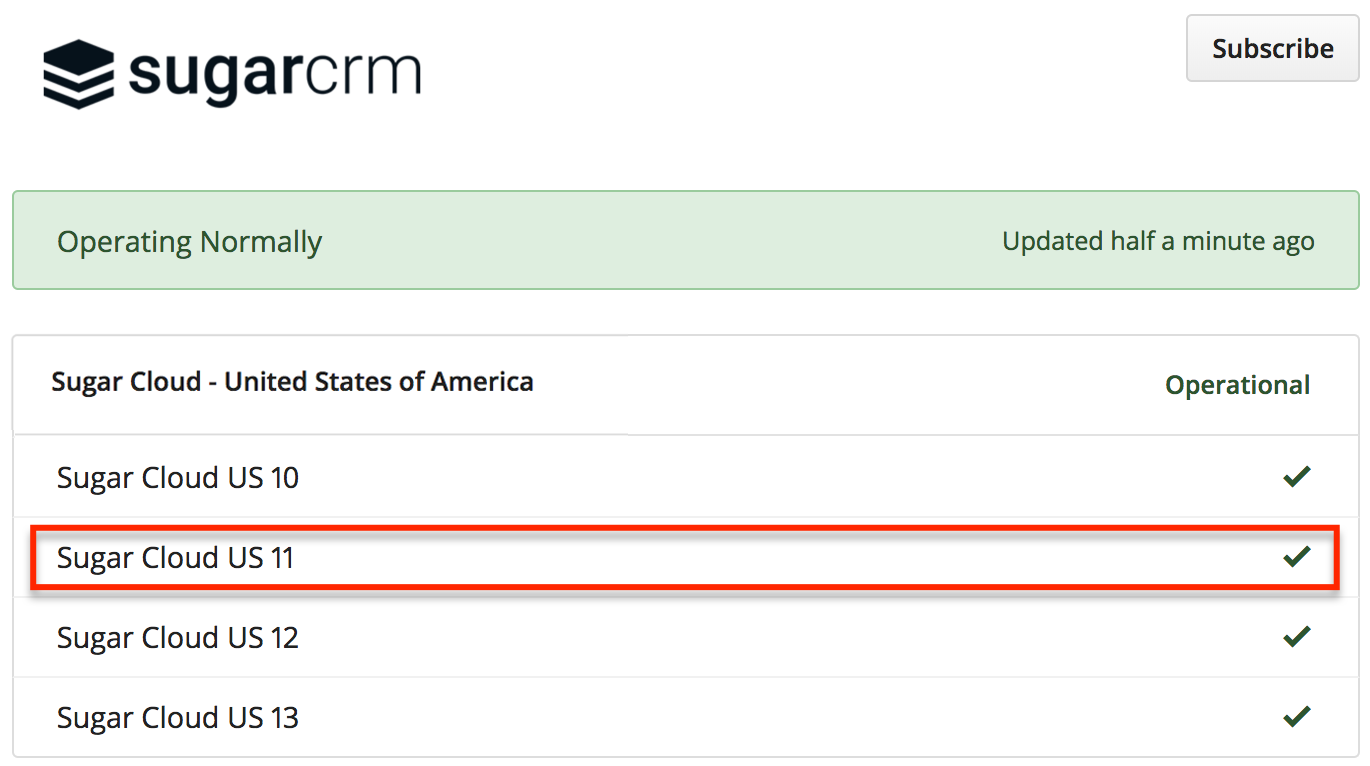
Task: Expand the Sugar Cloud - United States of America group
Action: (292, 382)
